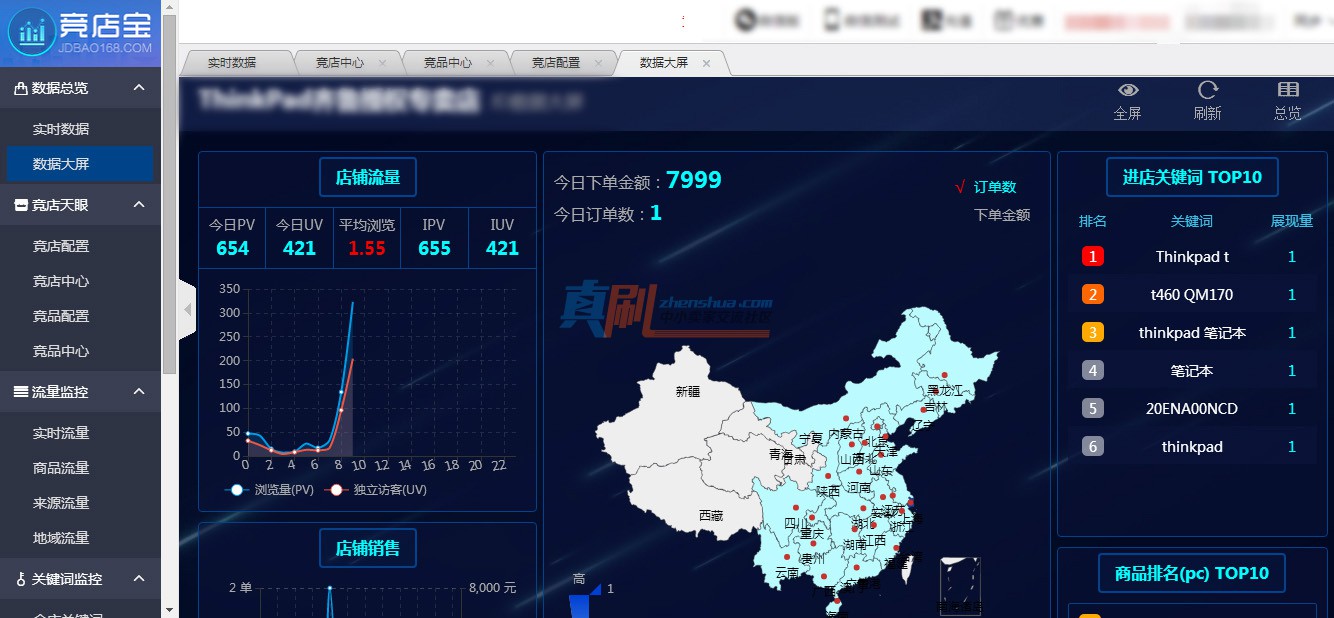Click the gray rank 5 badge

pyautogui.click(x=1093, y=409)
